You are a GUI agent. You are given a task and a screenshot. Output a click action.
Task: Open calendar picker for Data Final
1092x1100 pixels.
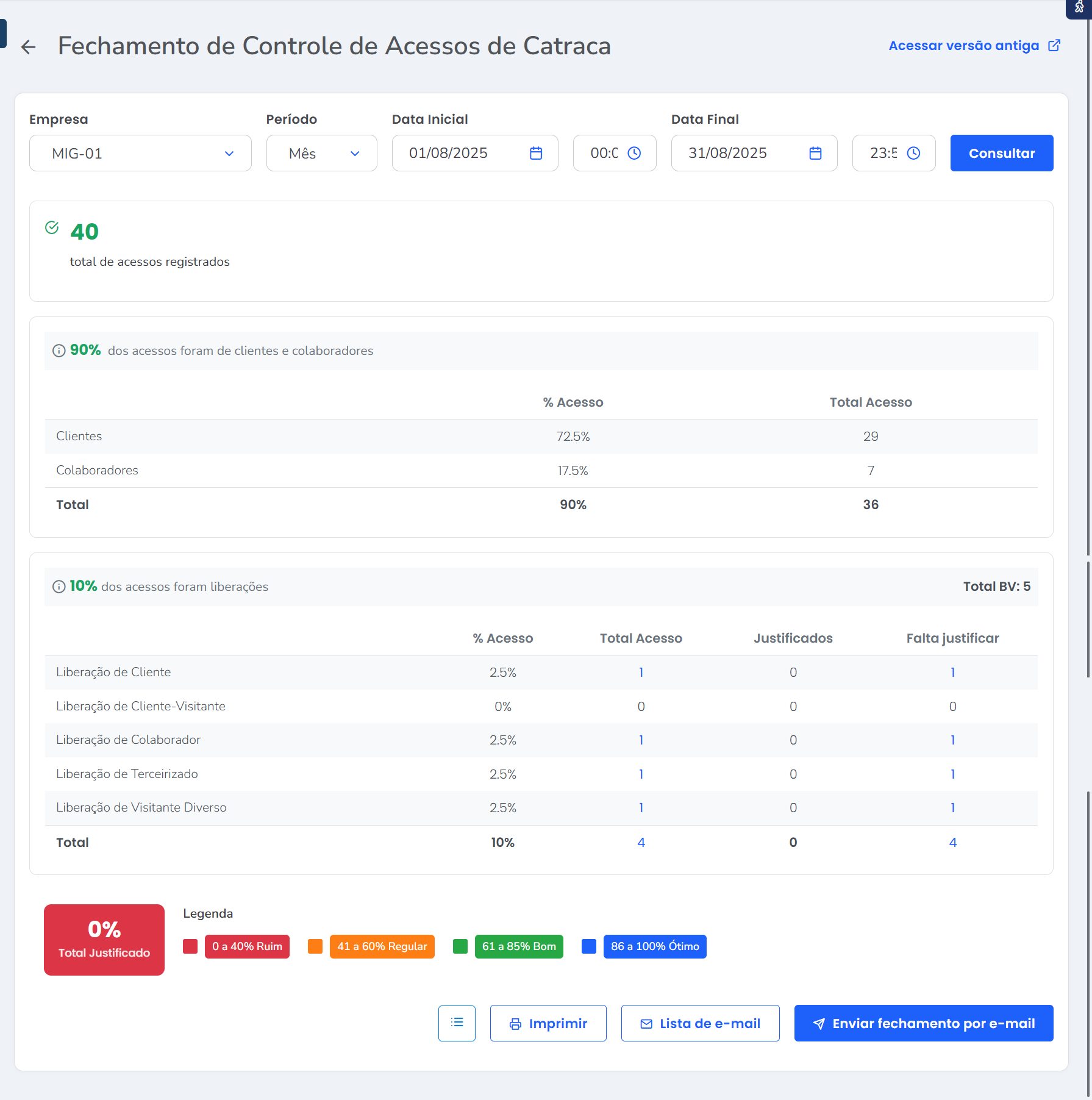click(815, 153)
